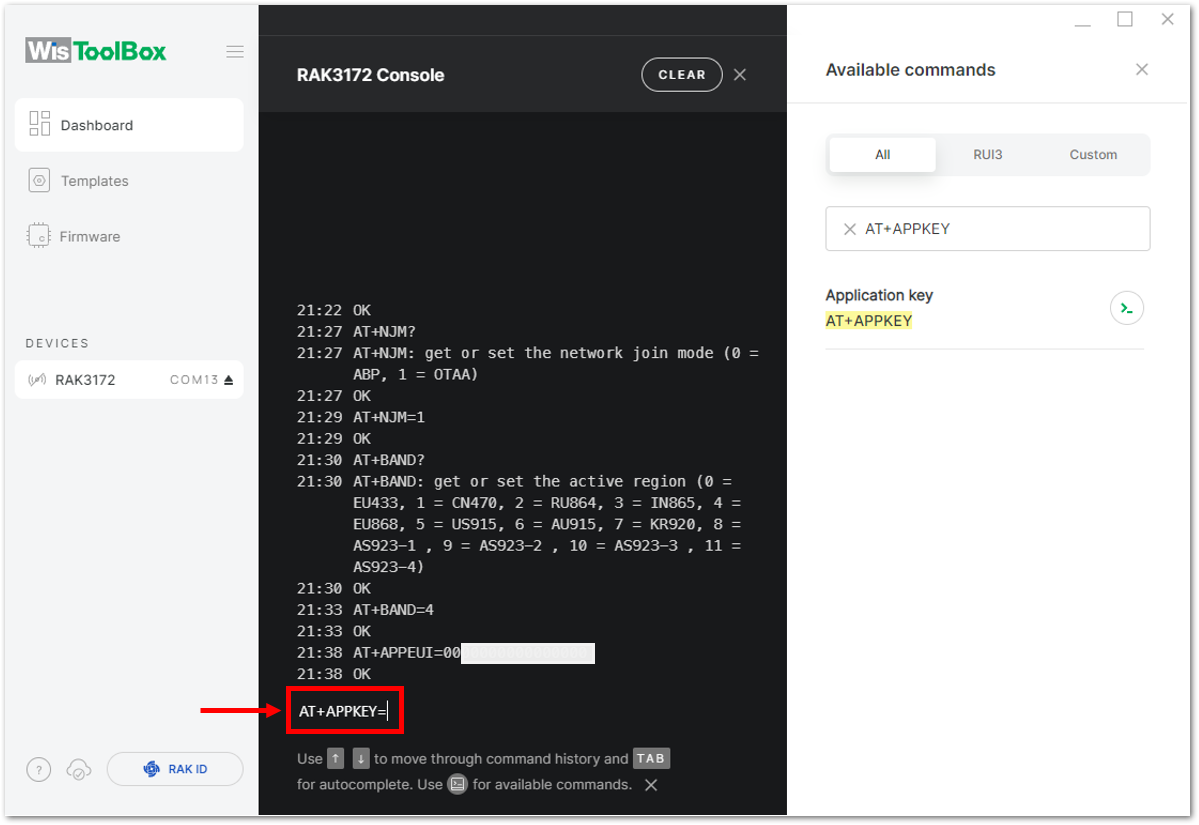Click the Dashboard grid icon

(x=40, y=124)
